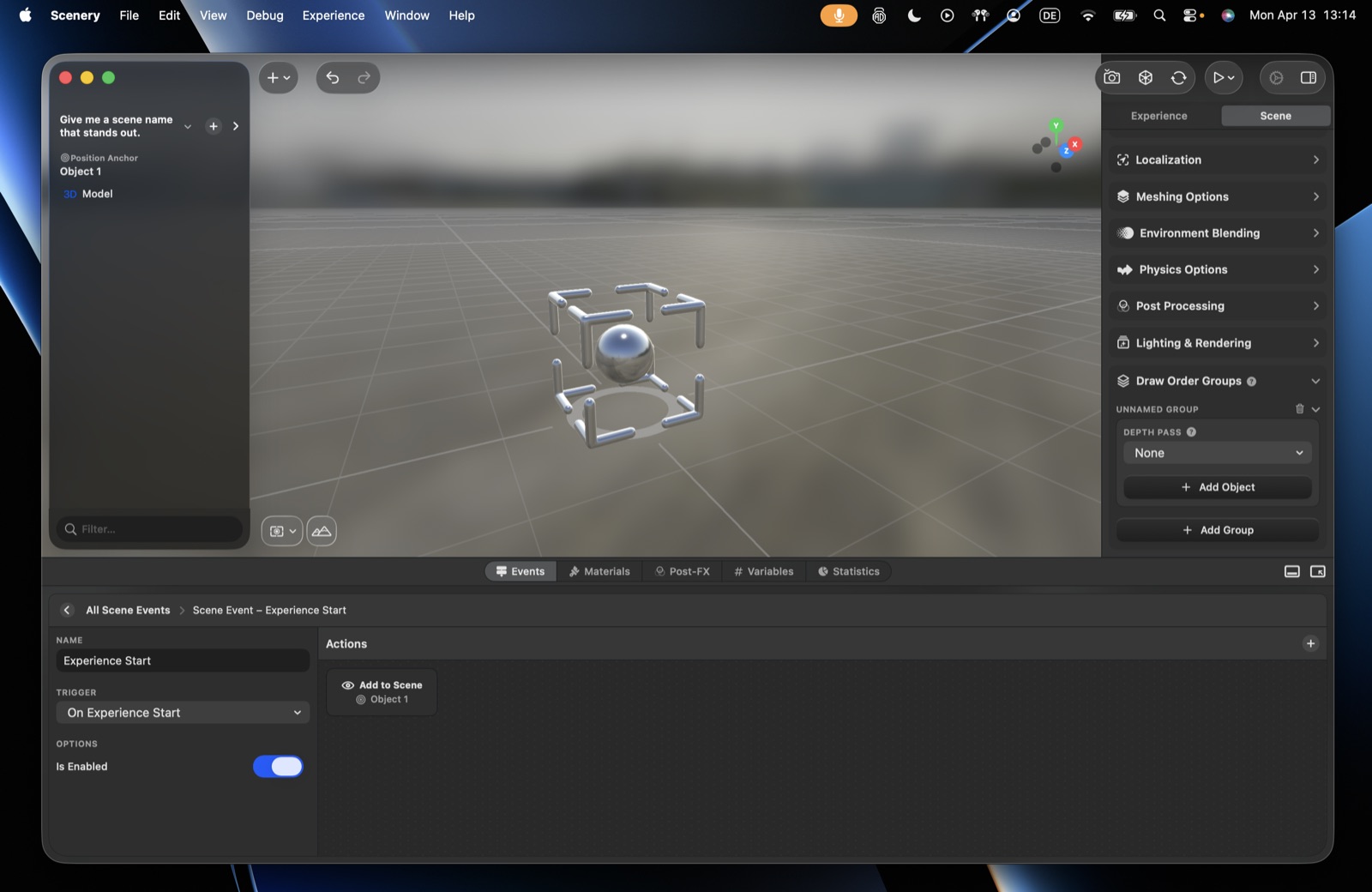Add a new action with the plus icon
The image size is (1372, 892).
click(1310, 643)
